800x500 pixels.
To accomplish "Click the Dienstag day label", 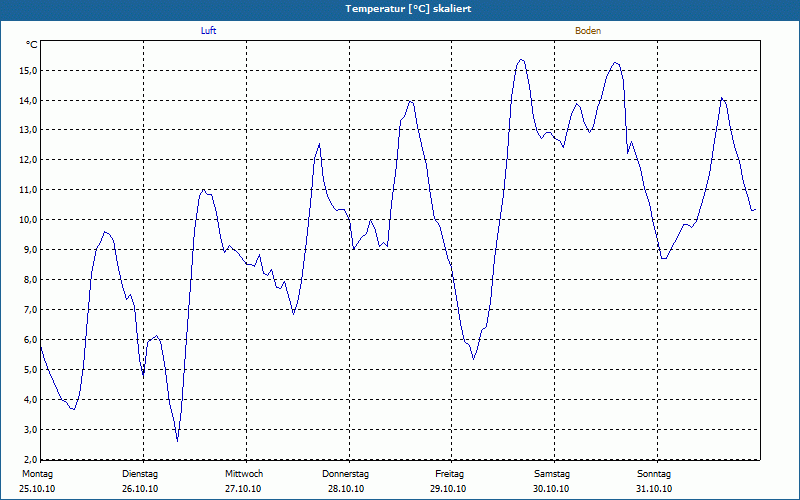I will [140, 474].
